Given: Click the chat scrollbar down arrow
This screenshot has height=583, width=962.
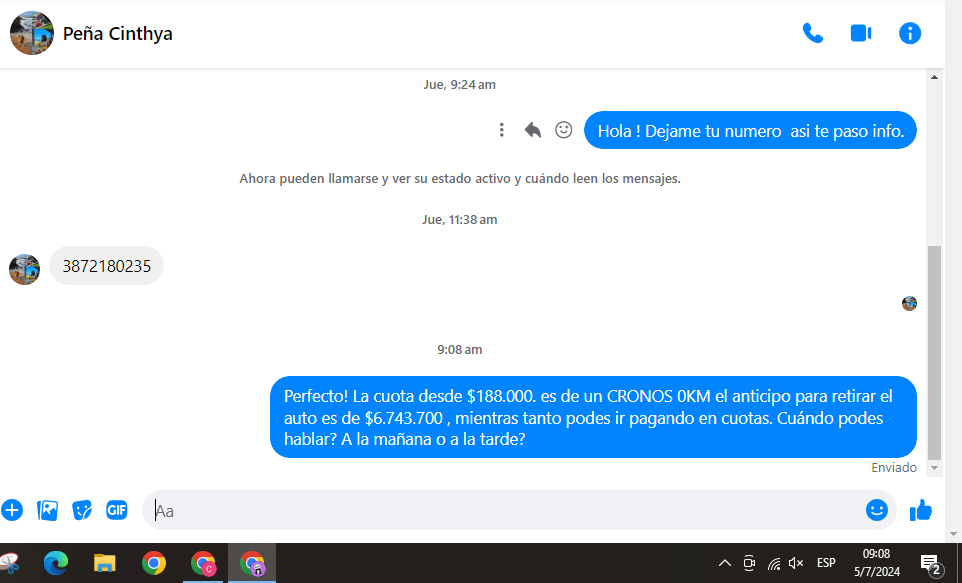Looking at the screenshot, I should pos(934,468).
